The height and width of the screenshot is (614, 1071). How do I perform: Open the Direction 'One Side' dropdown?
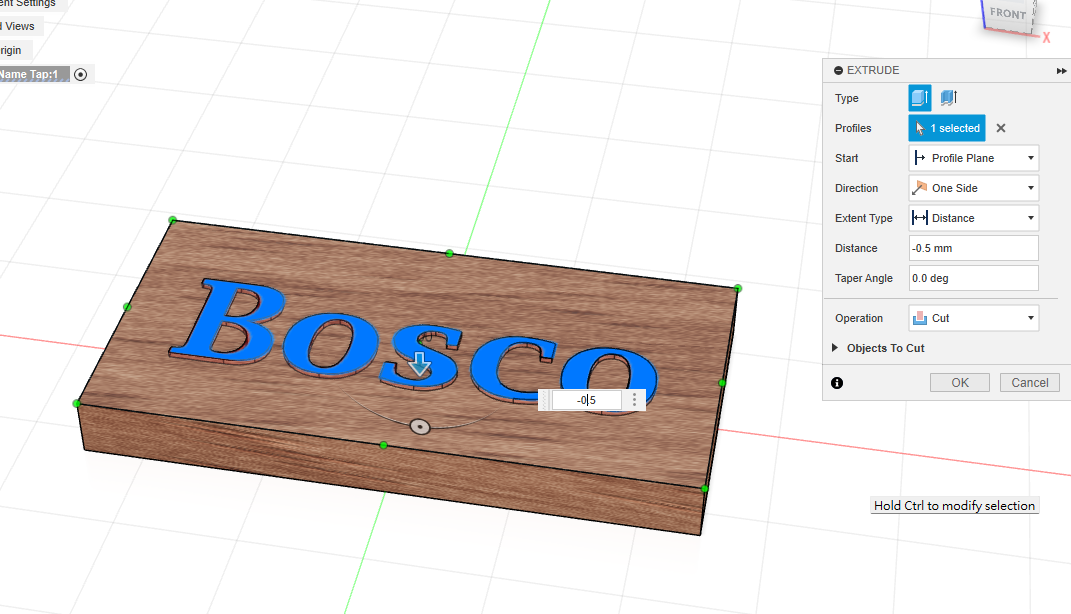973,188
